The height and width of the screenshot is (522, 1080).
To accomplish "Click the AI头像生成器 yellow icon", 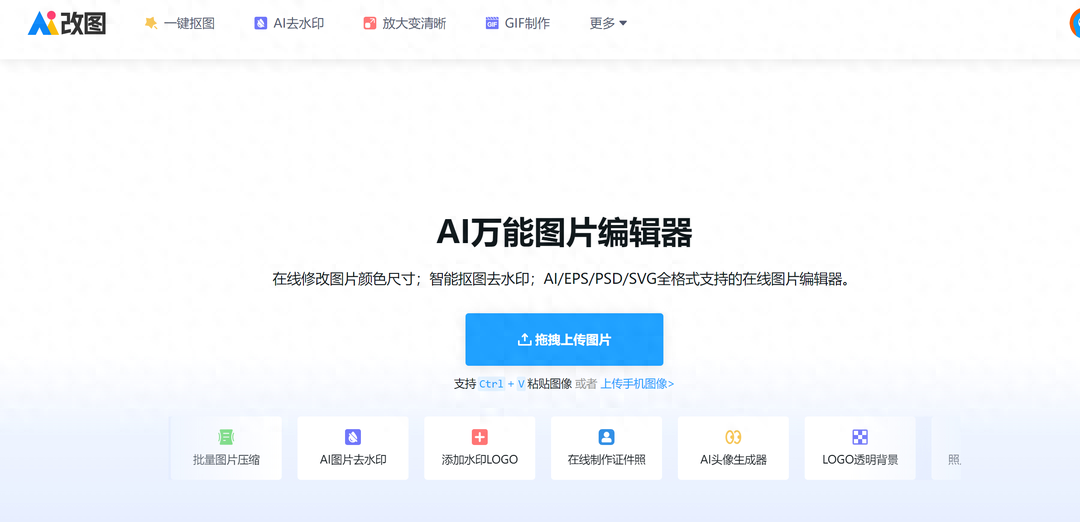I will (x=733, y=437).
